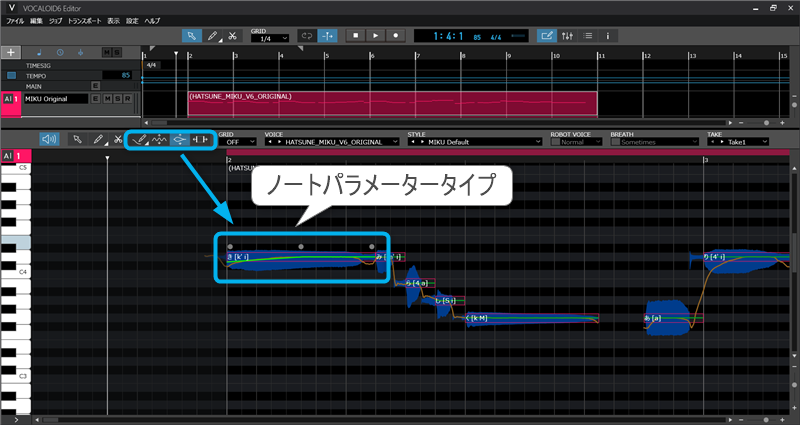Select scissors tool in musical editor toolbar
800x425 pixels.
(118, 139)
